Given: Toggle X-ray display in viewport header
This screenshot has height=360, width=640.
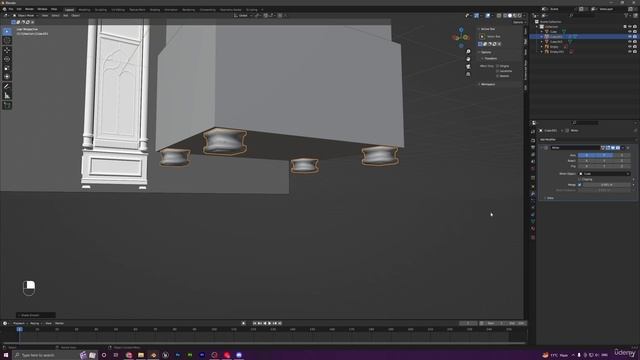Looking at the screenshot, I should (x=499, y=16).
